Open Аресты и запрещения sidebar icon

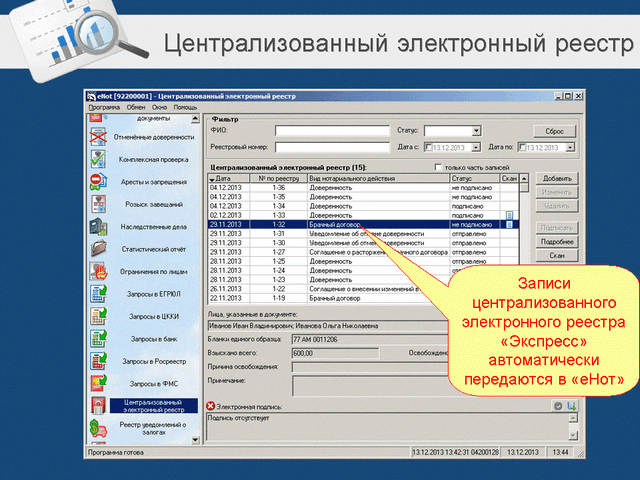tap(99, 181)
